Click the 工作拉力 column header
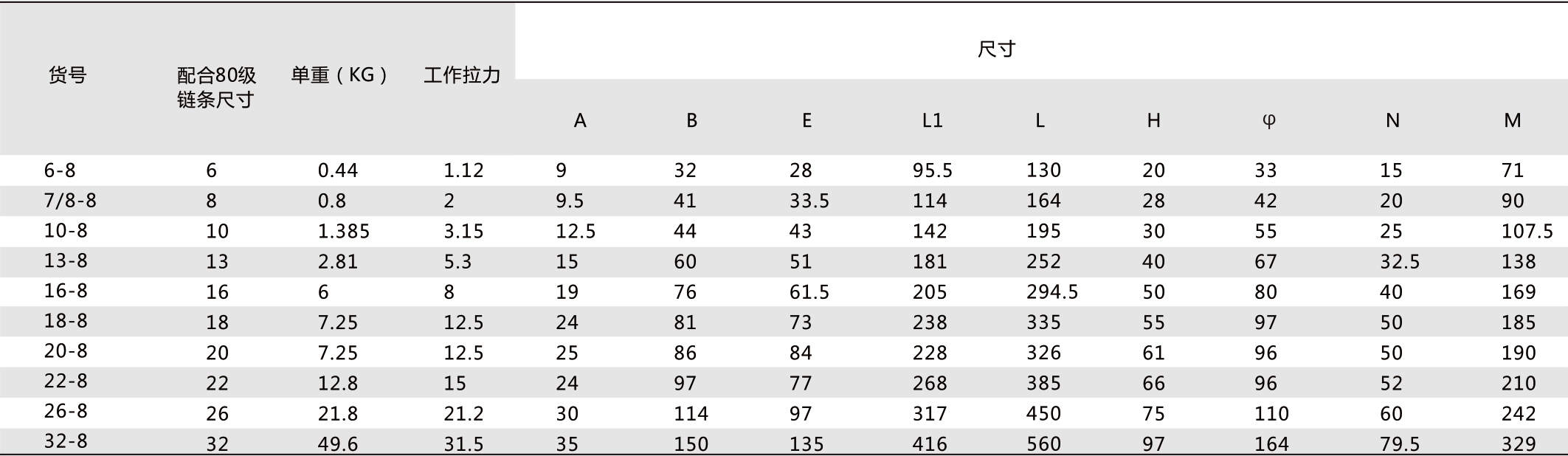The image size is (1568, 456). [x=462, y=75]
